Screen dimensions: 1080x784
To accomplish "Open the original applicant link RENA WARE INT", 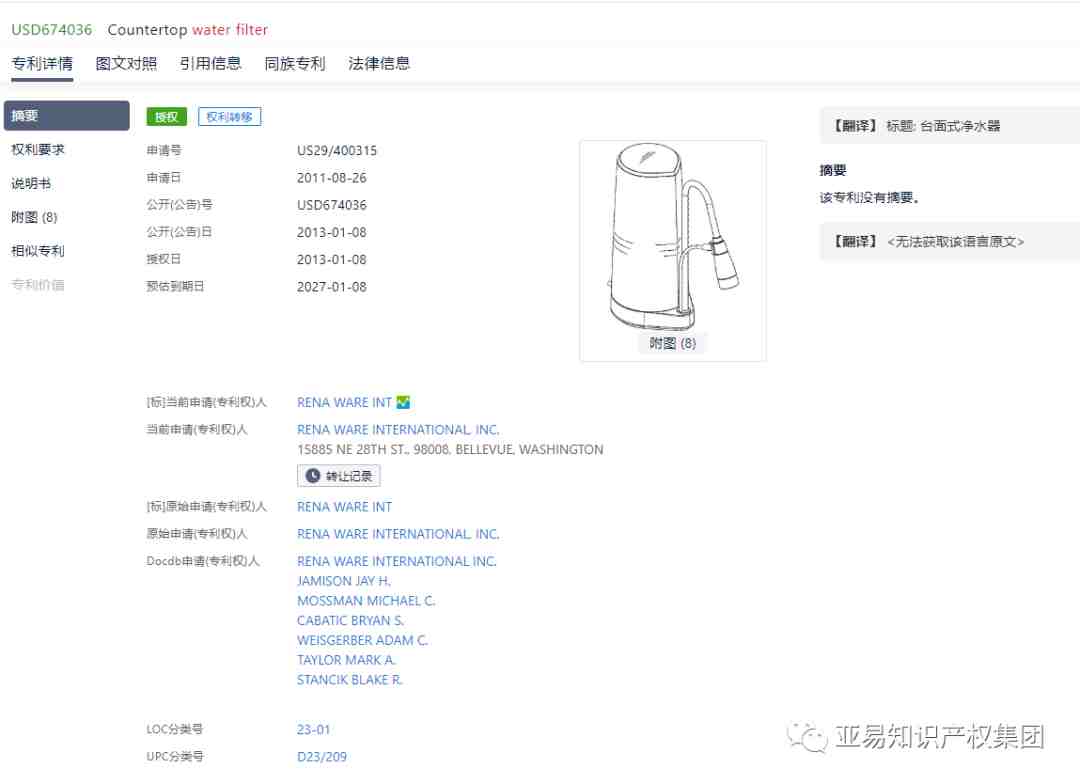I will point(344,507).
